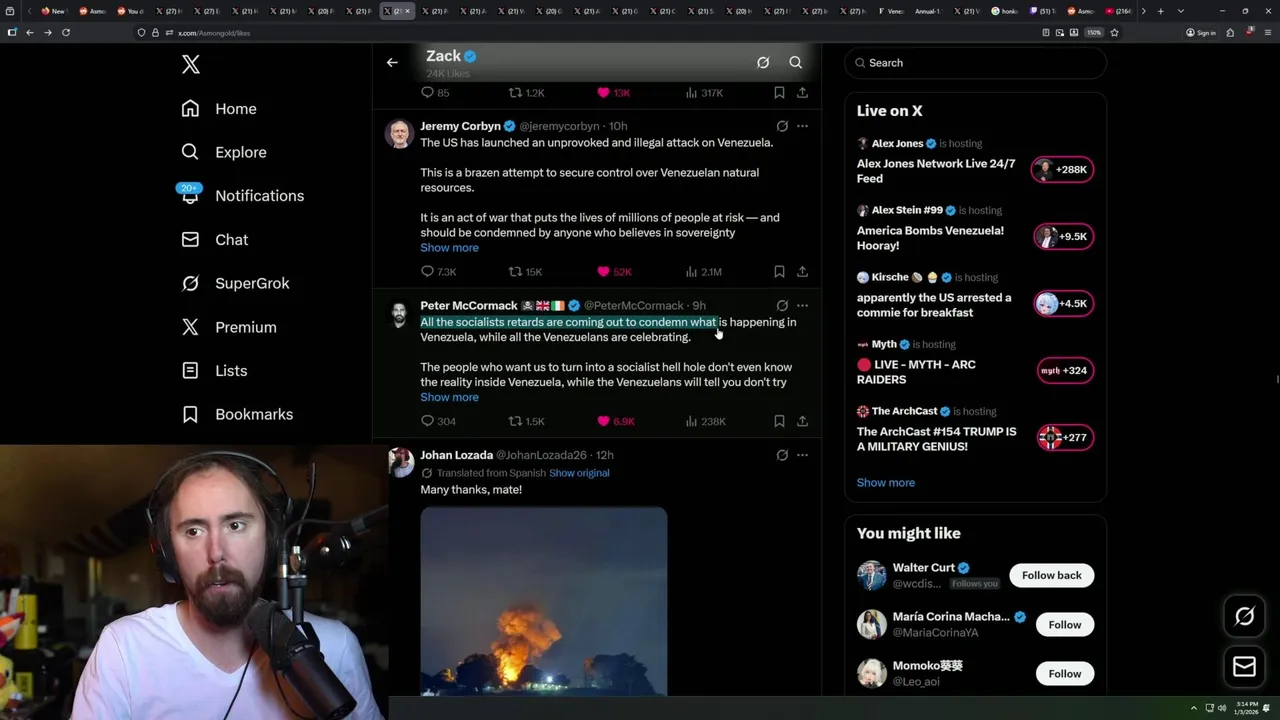
Task: Open the taskbar clock showing 3:14 PM
Action: [x=1248, y=709]
